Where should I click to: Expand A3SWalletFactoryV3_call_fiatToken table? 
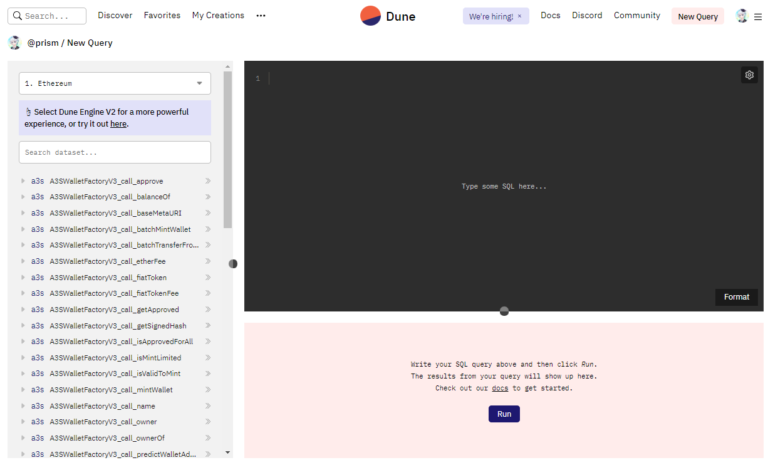click(23, 277)
